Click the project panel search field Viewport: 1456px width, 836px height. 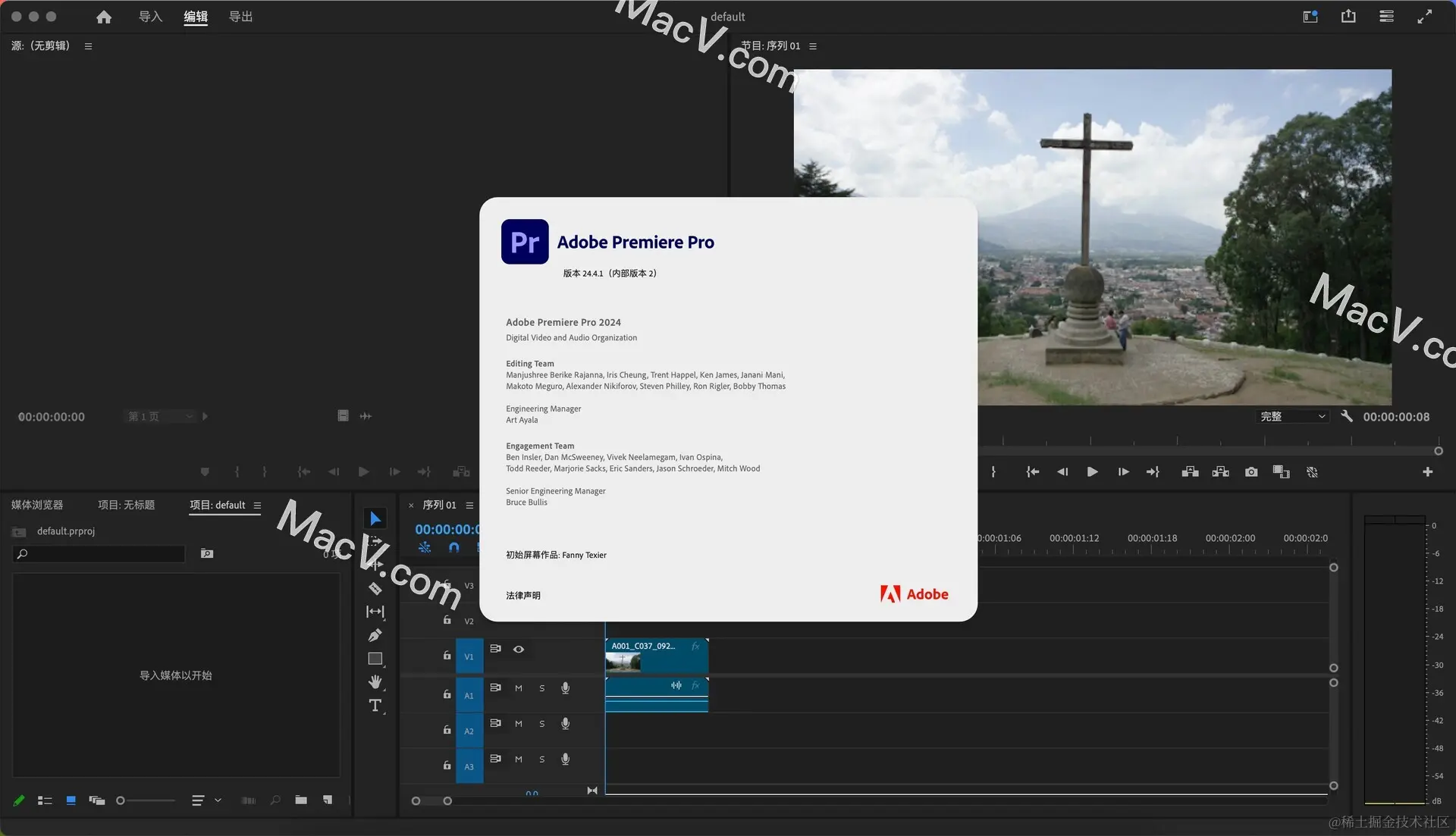[102, 554]
